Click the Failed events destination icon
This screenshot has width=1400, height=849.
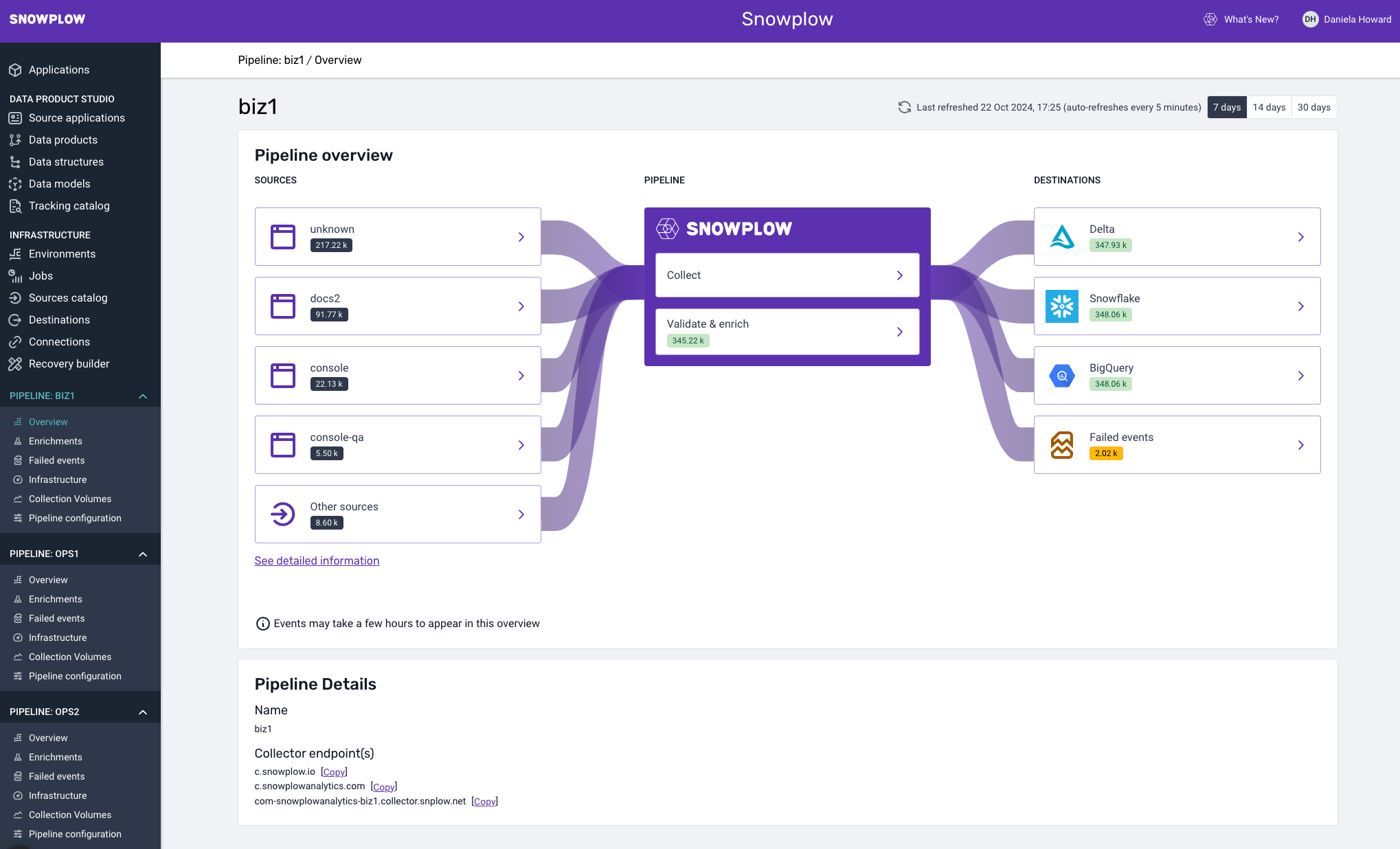click(x=1062, y=445)
